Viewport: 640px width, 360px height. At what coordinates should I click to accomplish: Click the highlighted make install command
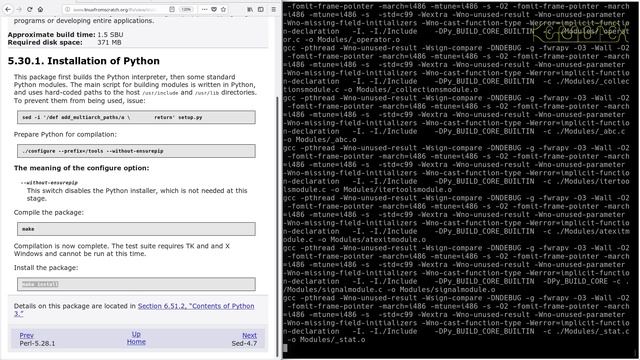[40, 284]
